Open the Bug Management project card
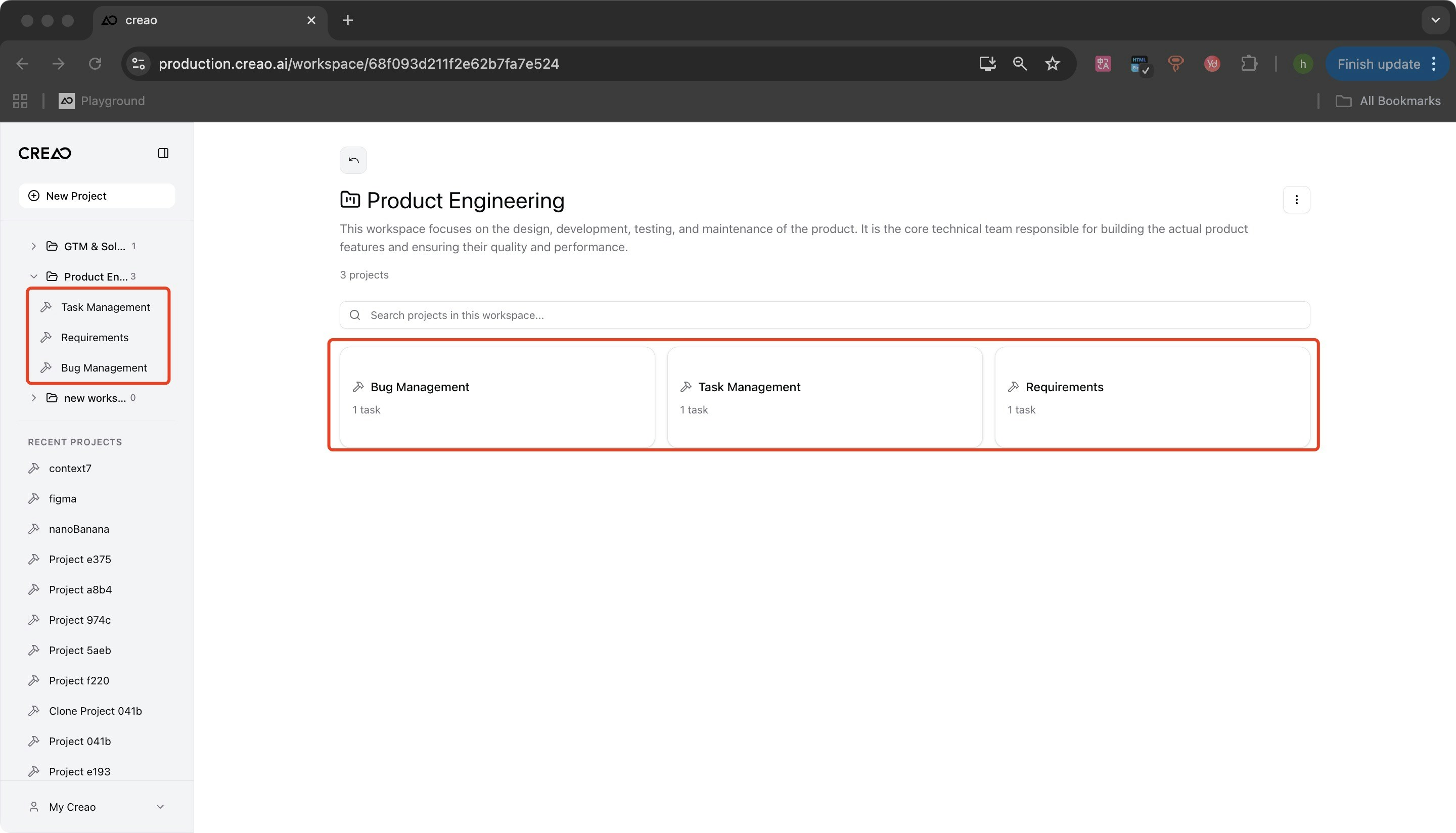Viewport: 1456px width, 833px height. coord(496,397)
